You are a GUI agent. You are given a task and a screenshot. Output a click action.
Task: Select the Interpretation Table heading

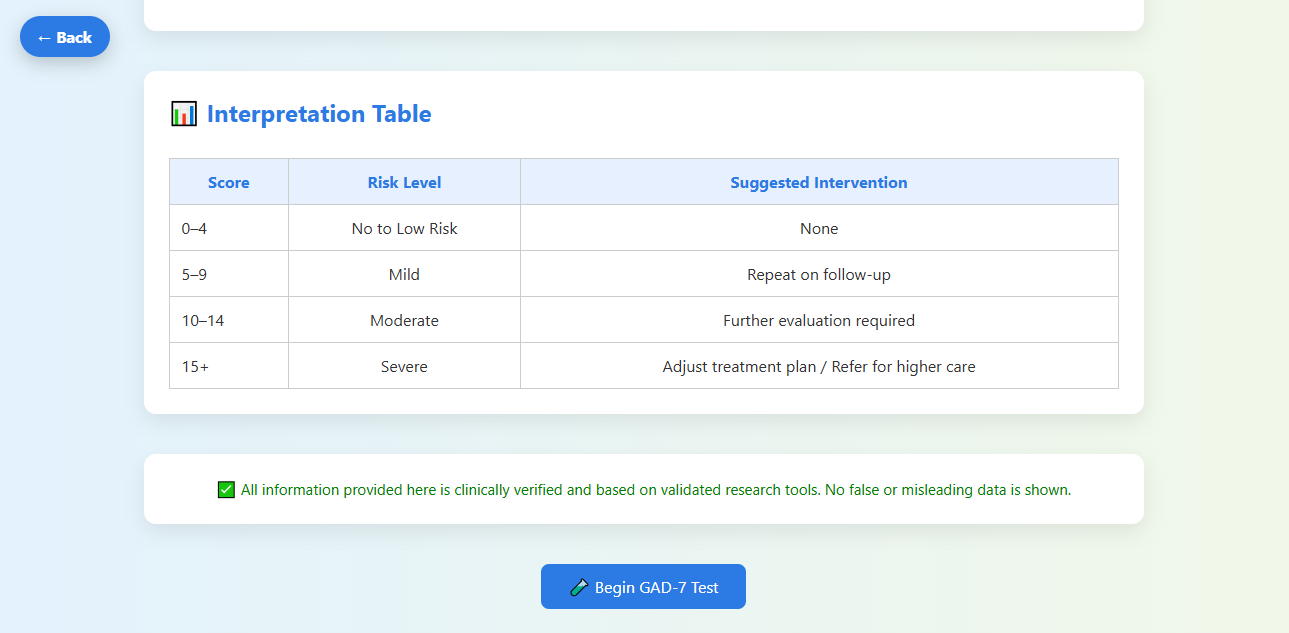[319, 114]
